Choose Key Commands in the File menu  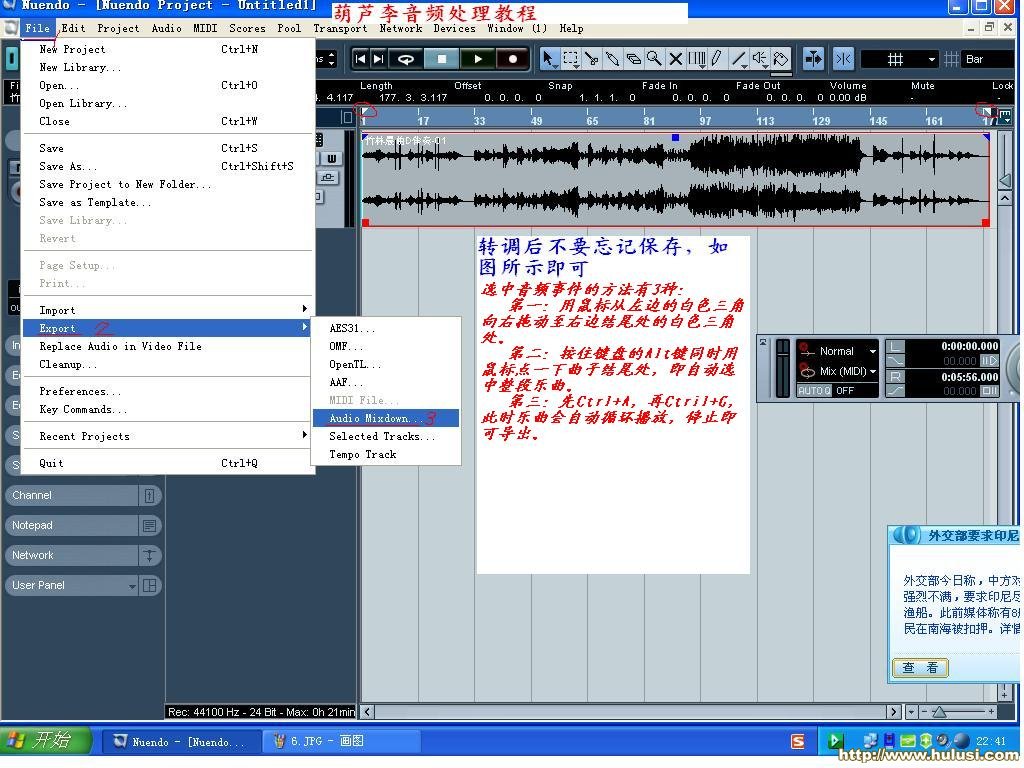coord(167,409)
